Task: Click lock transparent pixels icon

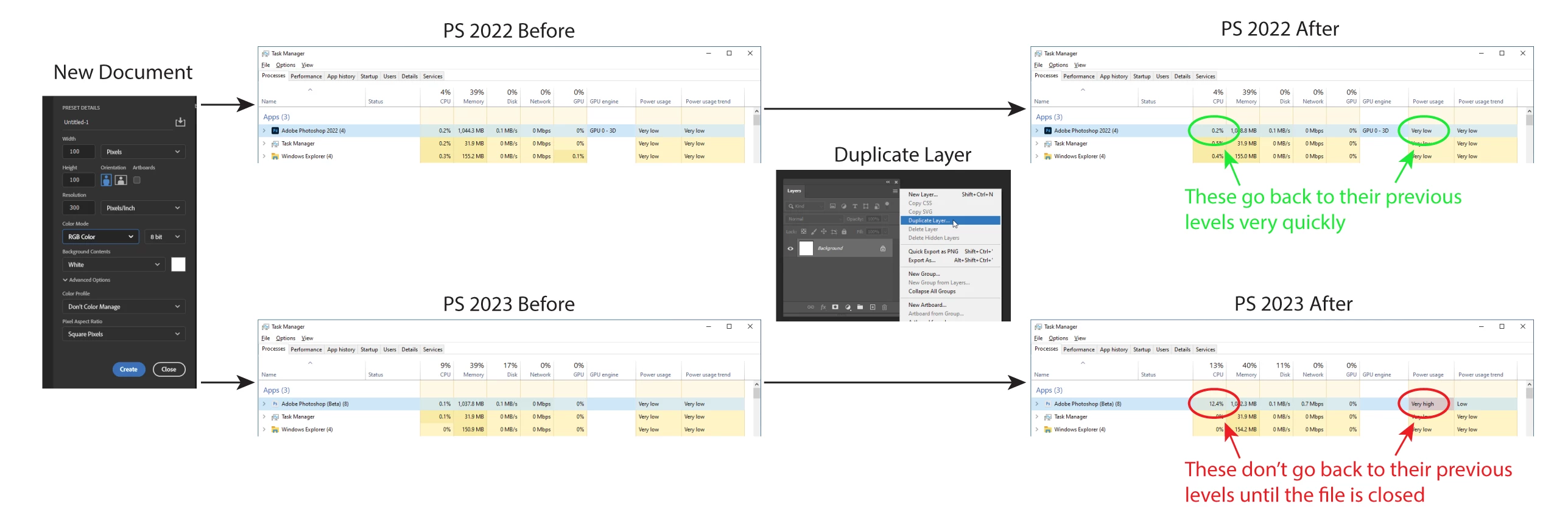Action: pyautogui.click(x=804, y=231)
